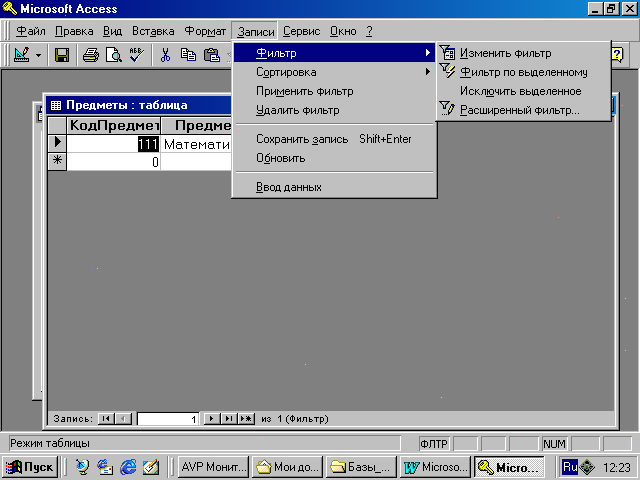
Task: Open the ? help menu
Action: [x=369, y=31]
